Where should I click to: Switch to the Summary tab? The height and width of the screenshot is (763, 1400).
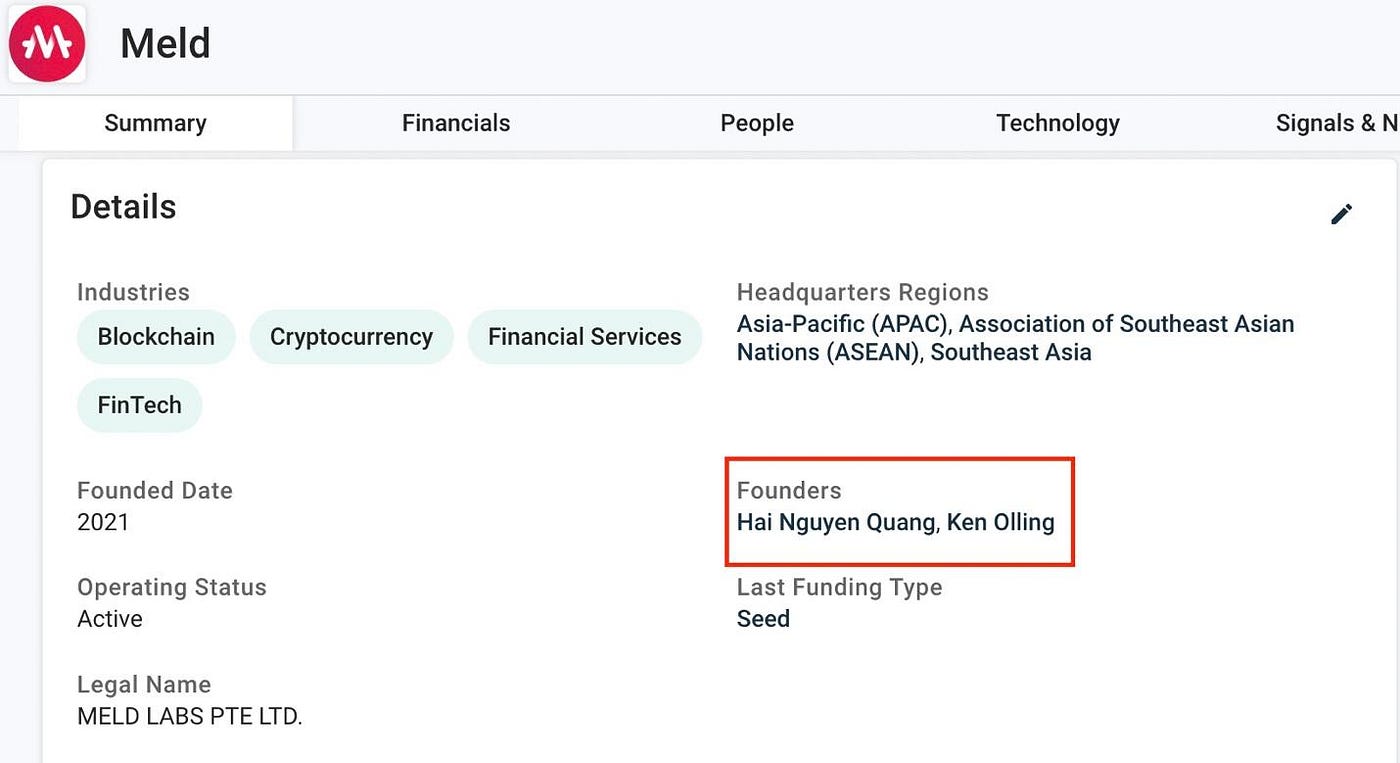click(x=155, y=122)
